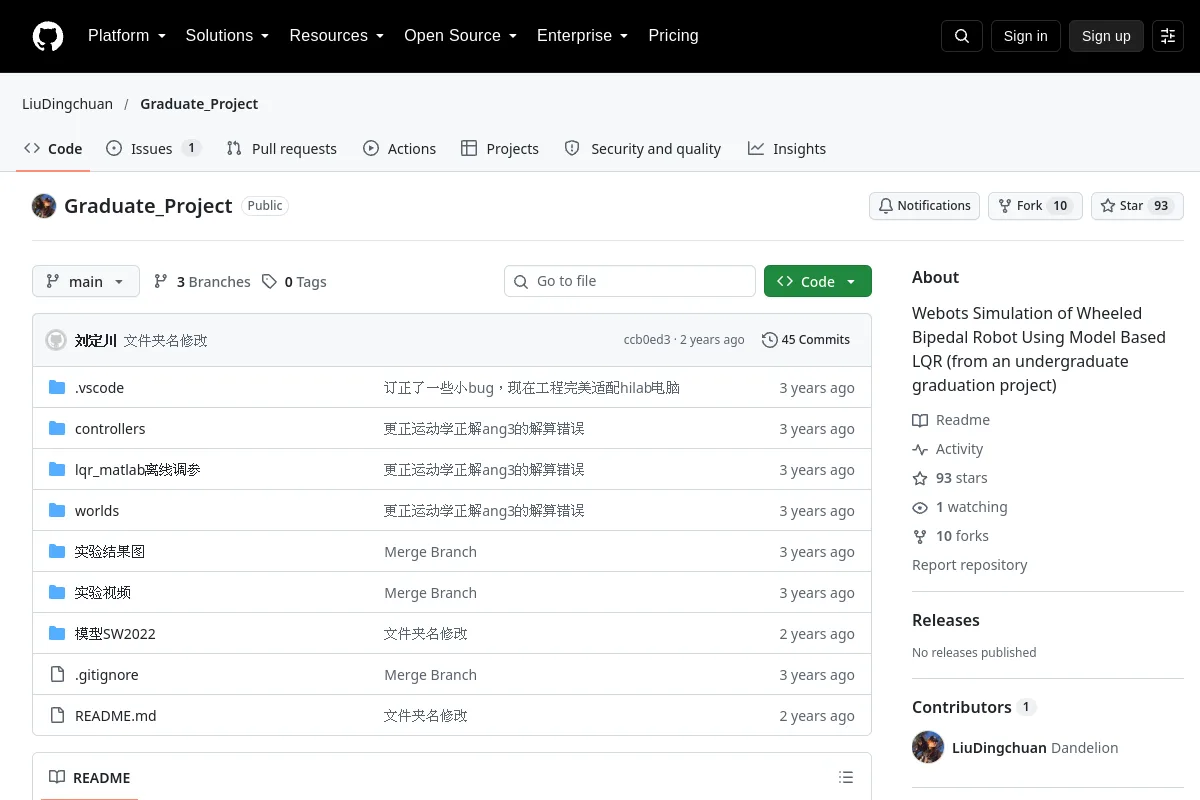Screen dimensions: 1200x800
Task: Click the .gitignore file icon
Action: point(57,675)
